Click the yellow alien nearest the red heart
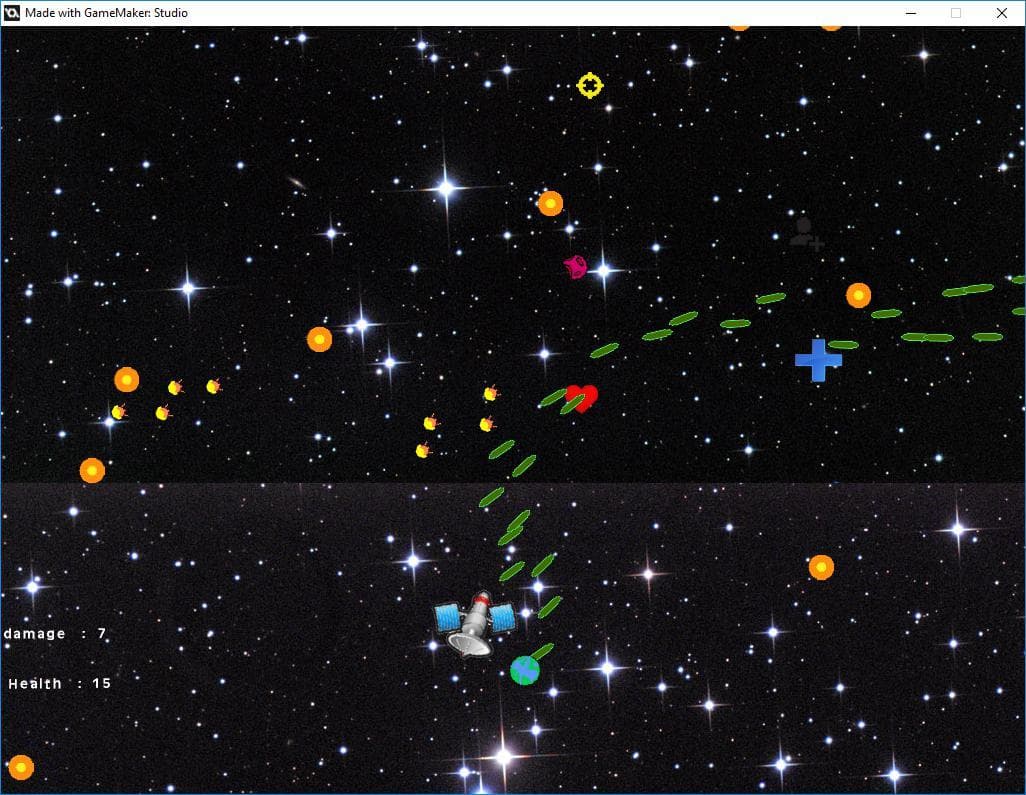Viewport: 1026px width, 795px height. pyautogui.click(x=490, y=393)
